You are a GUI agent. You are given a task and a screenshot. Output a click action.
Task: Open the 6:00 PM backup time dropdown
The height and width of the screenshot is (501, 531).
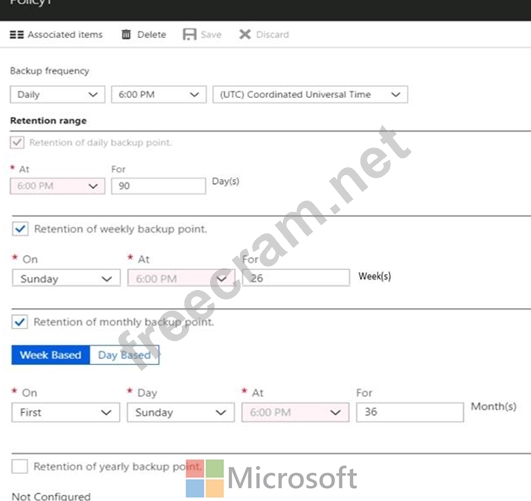click(159, 95)
